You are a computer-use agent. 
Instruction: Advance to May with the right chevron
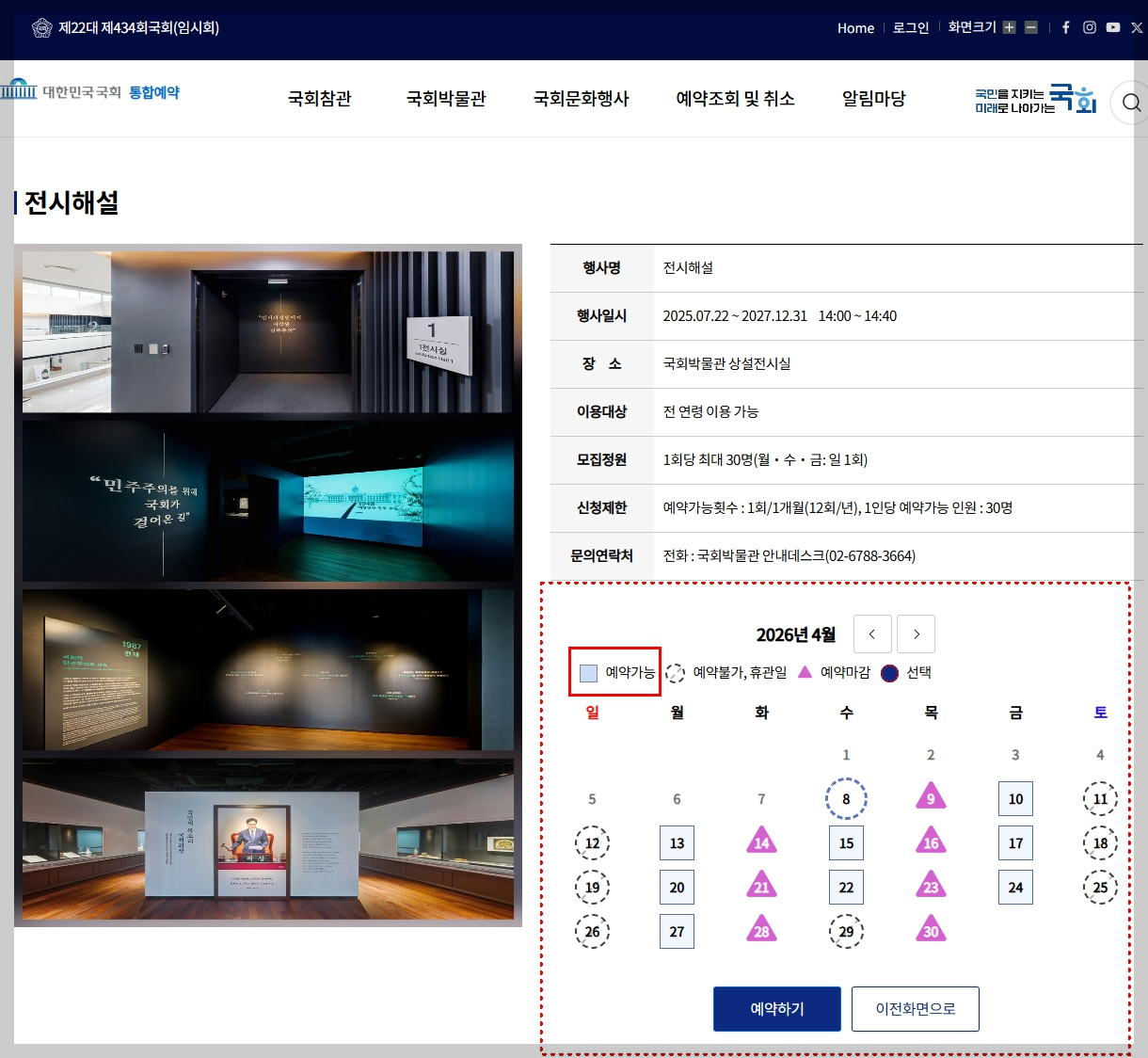point(916,633)
